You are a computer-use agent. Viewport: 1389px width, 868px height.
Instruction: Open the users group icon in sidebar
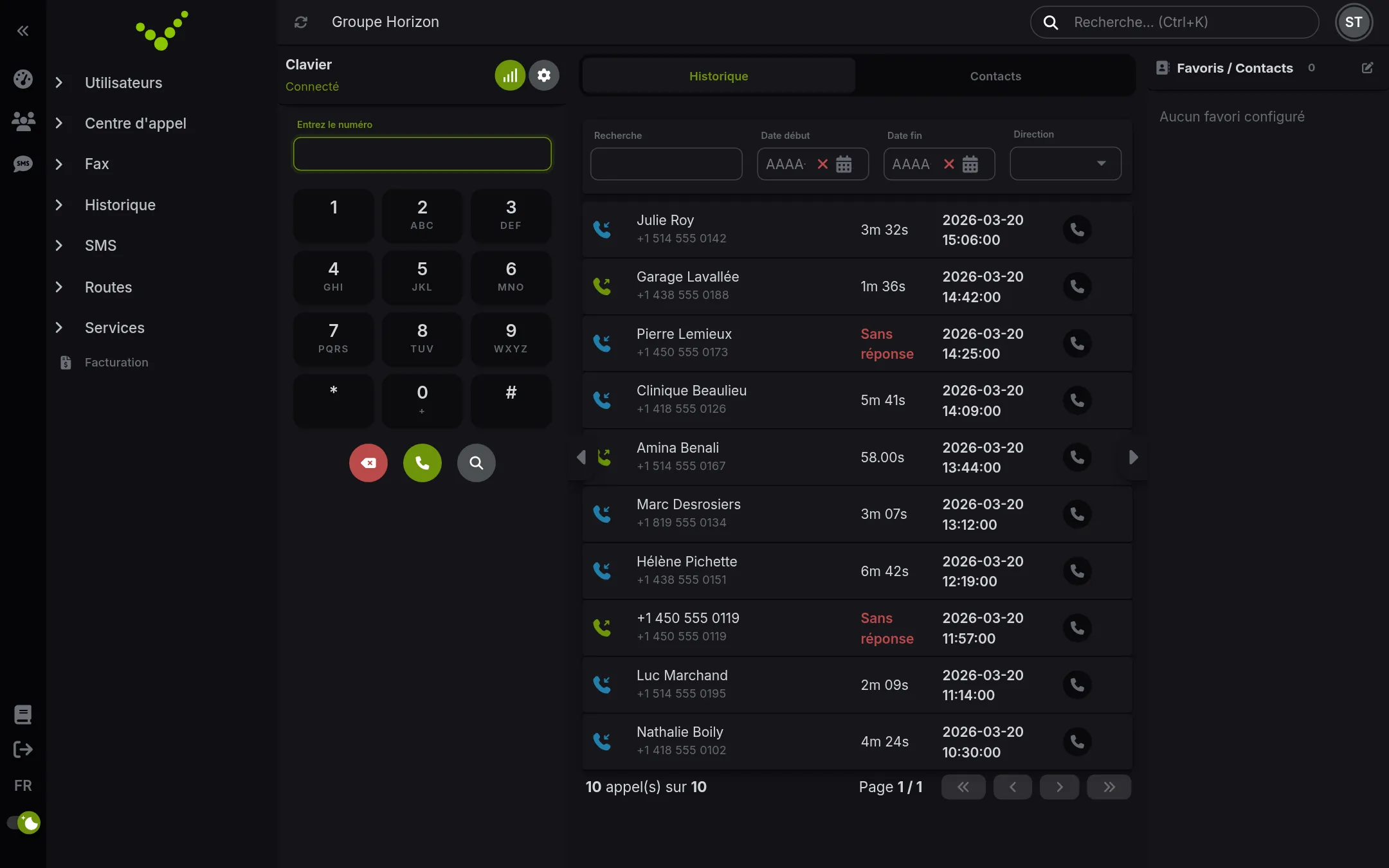(x=23, y=121)
